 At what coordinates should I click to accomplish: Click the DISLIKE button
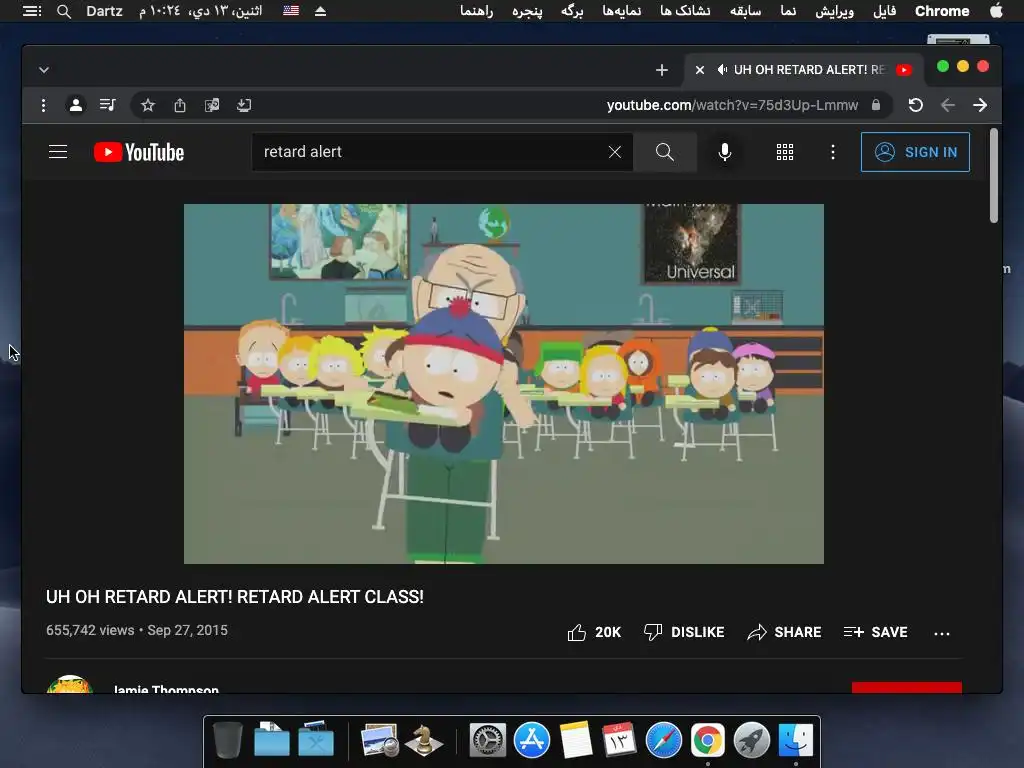click(x=684, y=632)
